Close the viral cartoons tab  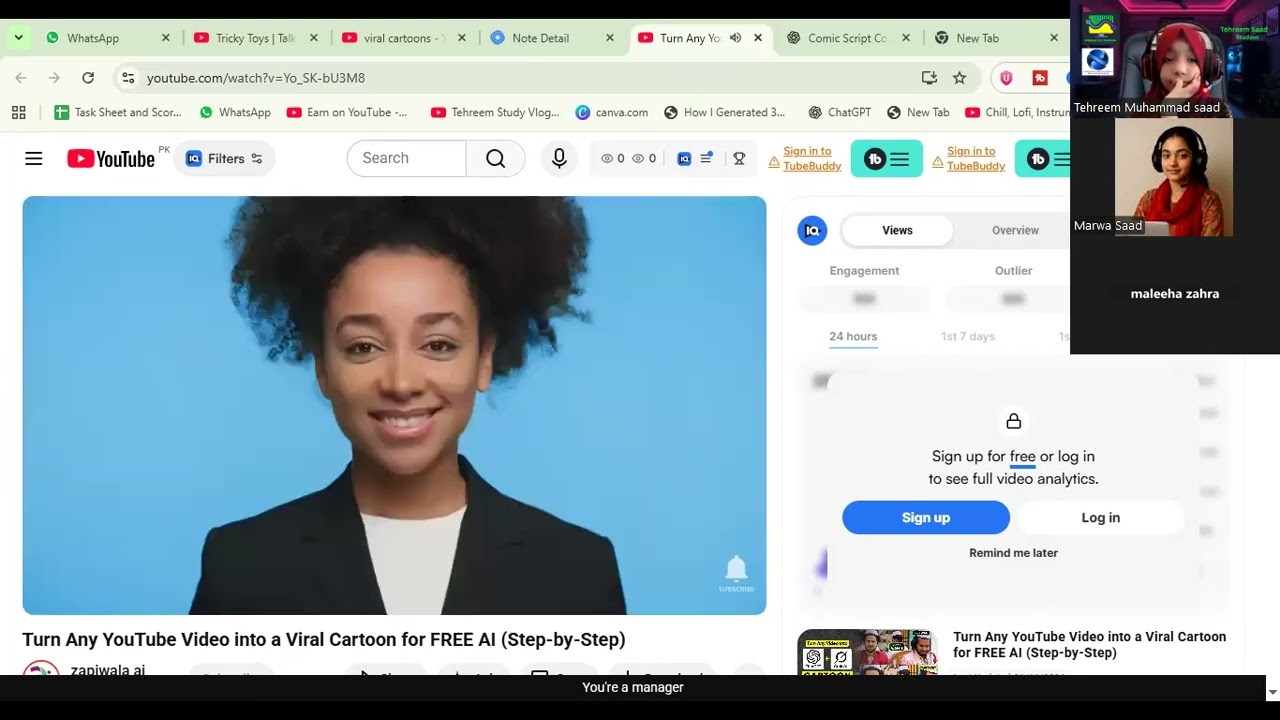pos(462,38)
